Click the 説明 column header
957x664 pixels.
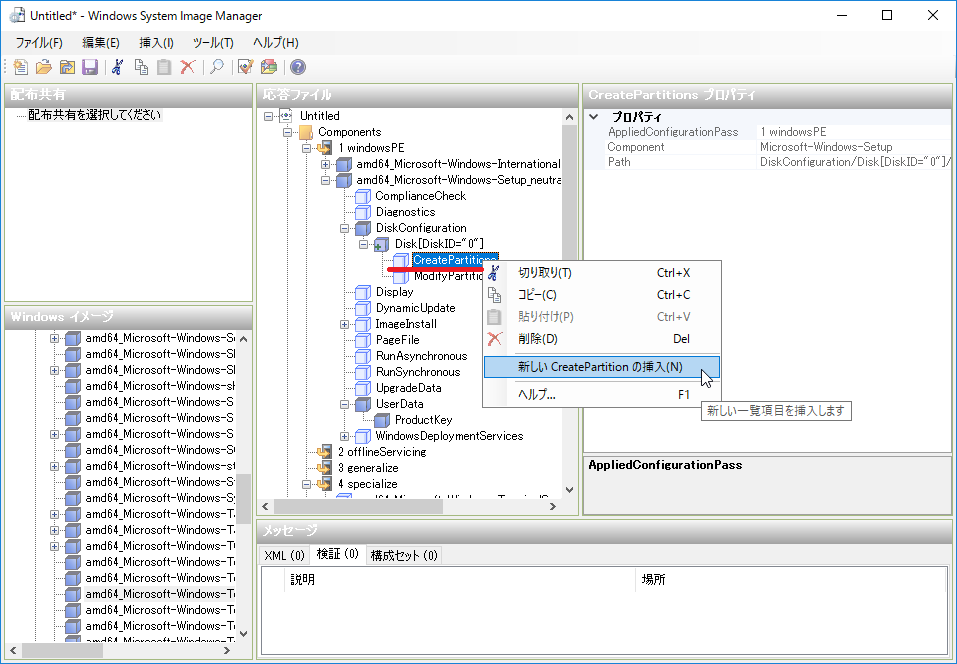tap(460, 579)
